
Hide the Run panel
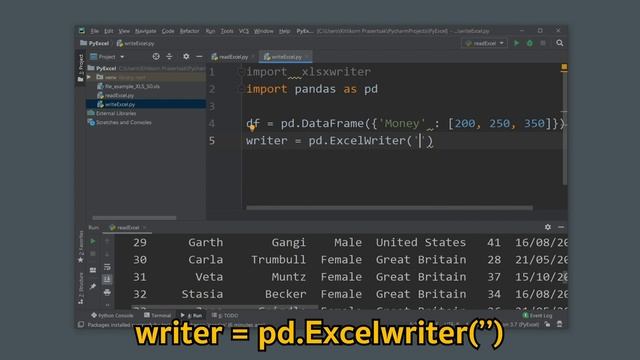pyautogui.click(x=561, y=227)
